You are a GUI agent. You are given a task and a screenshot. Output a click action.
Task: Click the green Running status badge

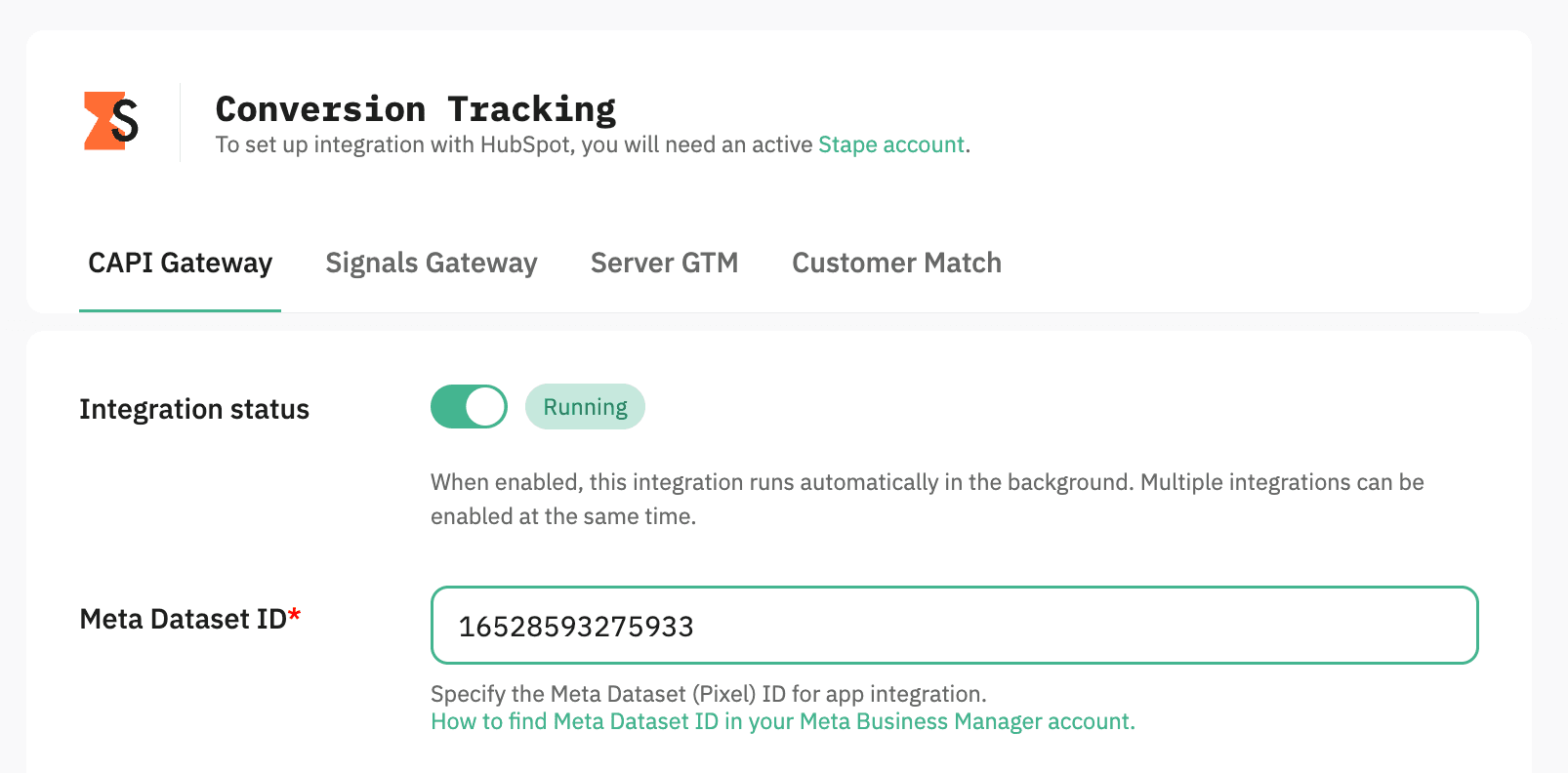point(585,407)
